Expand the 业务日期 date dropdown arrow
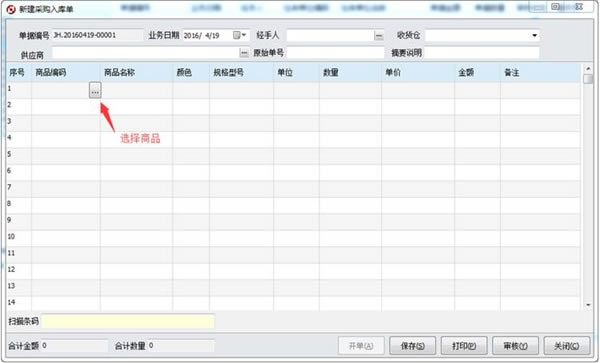 tap(244, 35)
